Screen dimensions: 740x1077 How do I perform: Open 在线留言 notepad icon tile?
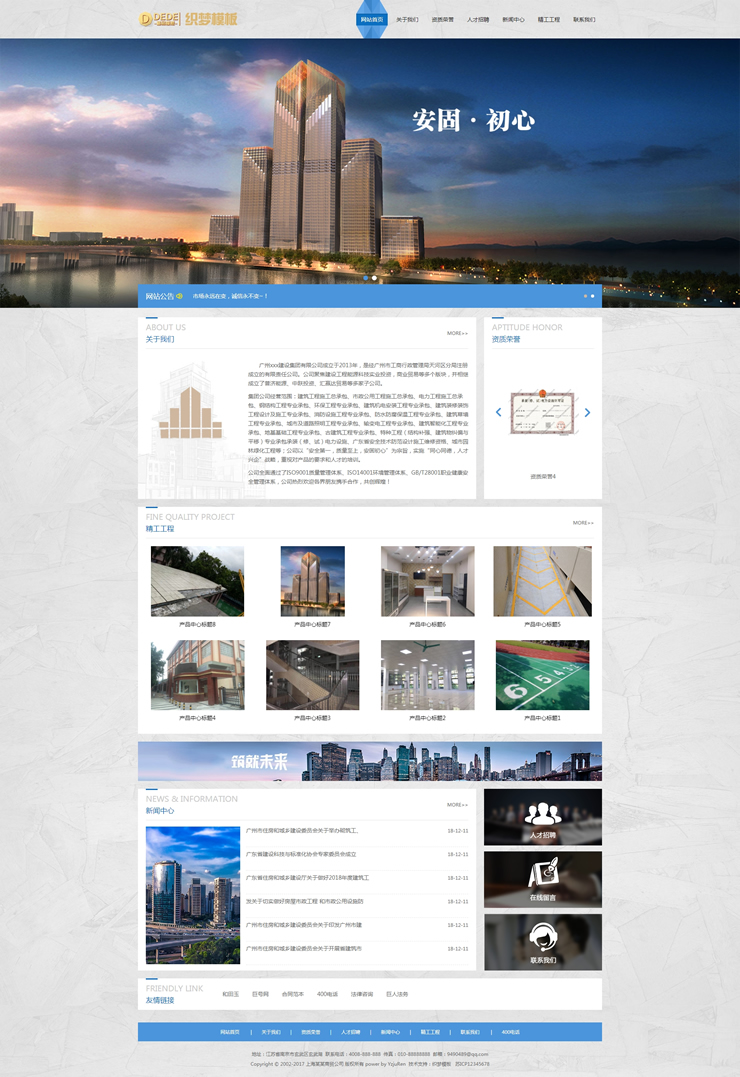[x=543, y=879]
